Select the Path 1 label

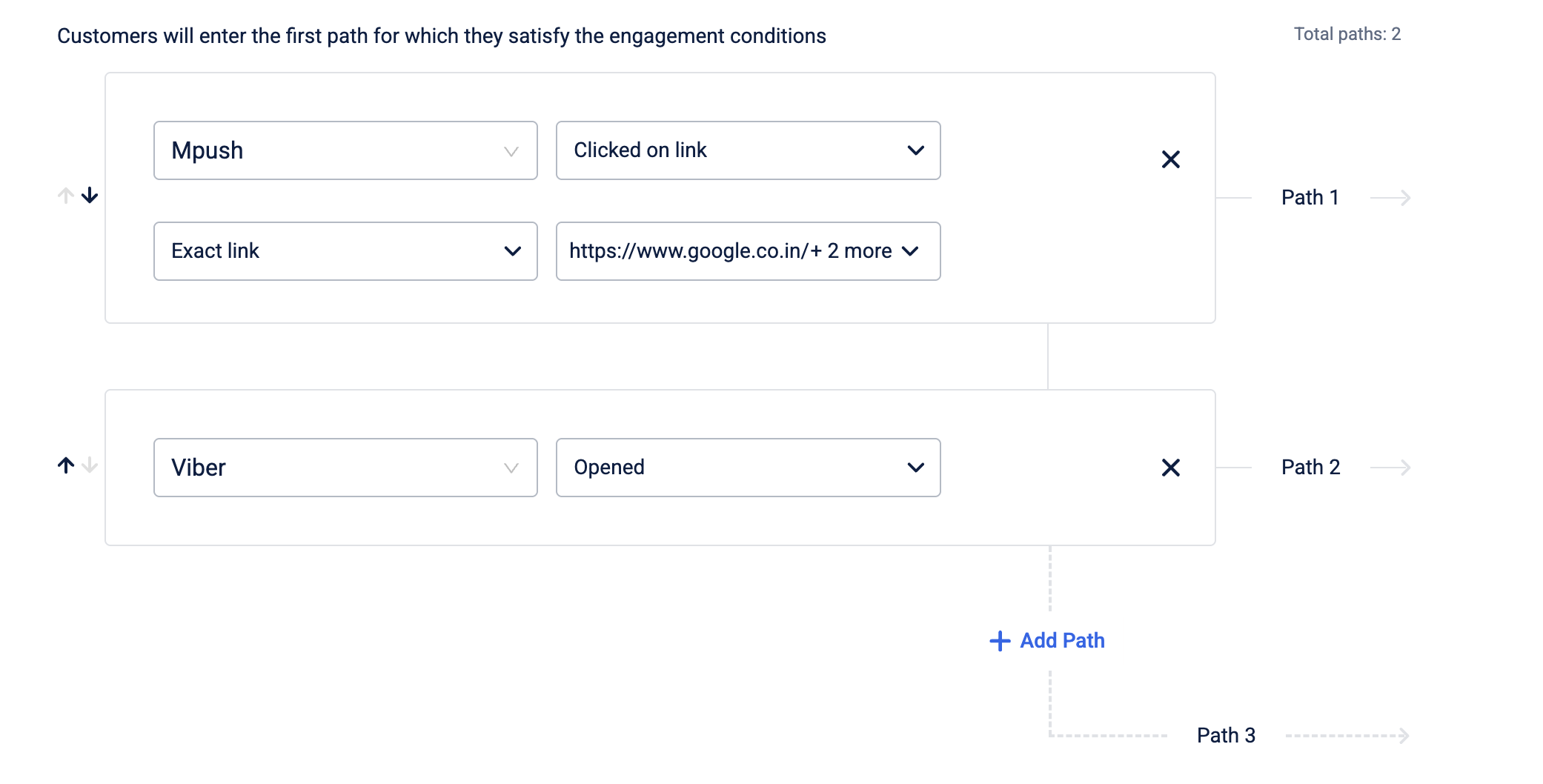(x=1310, y=197)
